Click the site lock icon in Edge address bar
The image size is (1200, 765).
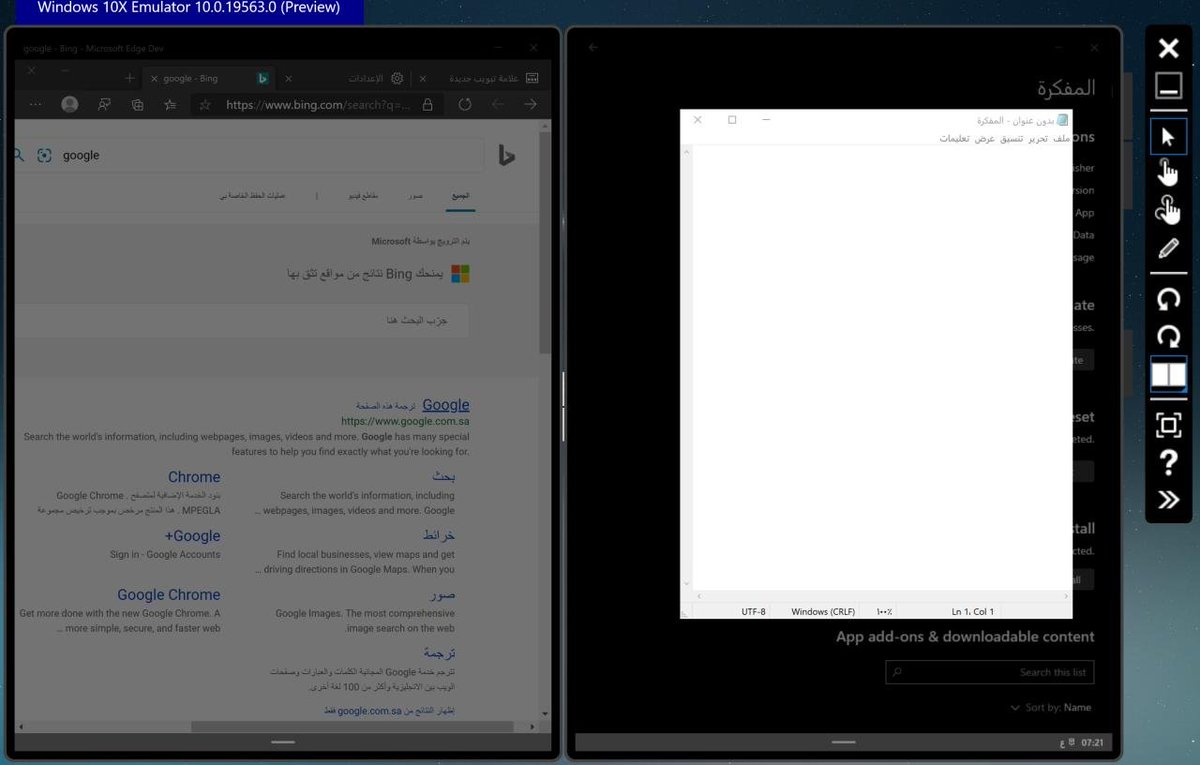point(428,104)
